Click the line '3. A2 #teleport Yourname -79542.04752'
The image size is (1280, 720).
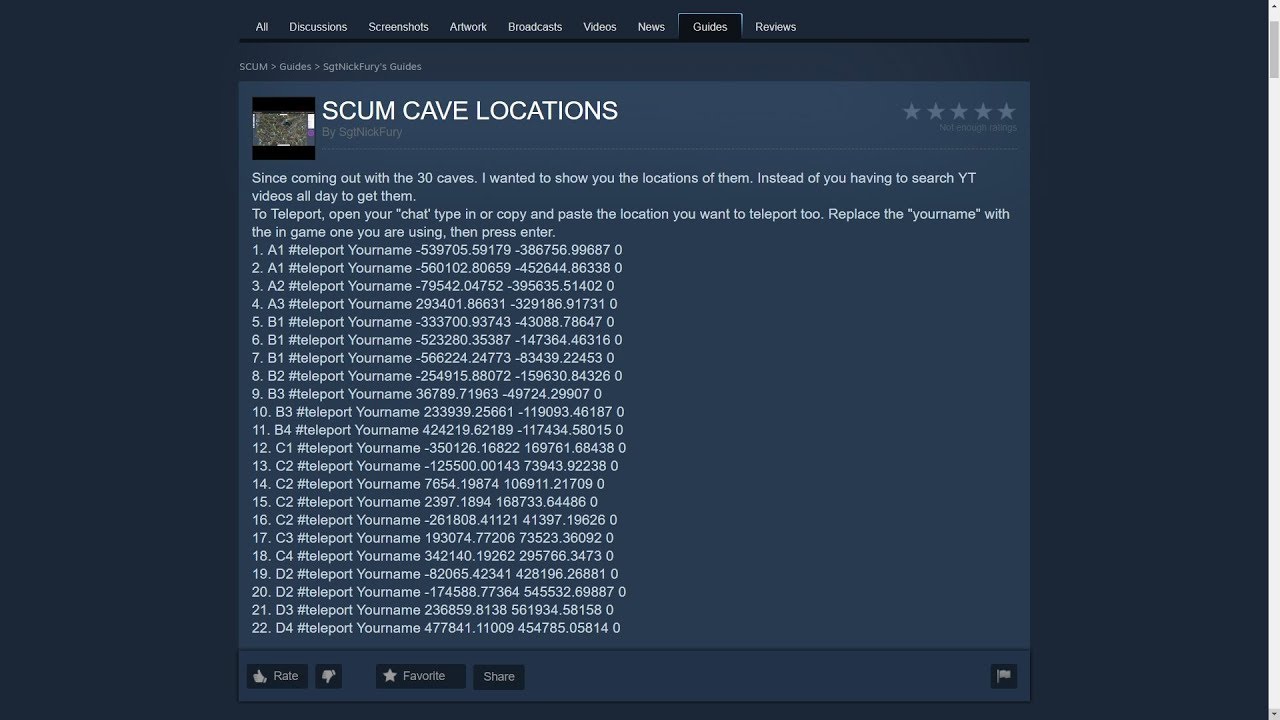click(x=433, y=286)
